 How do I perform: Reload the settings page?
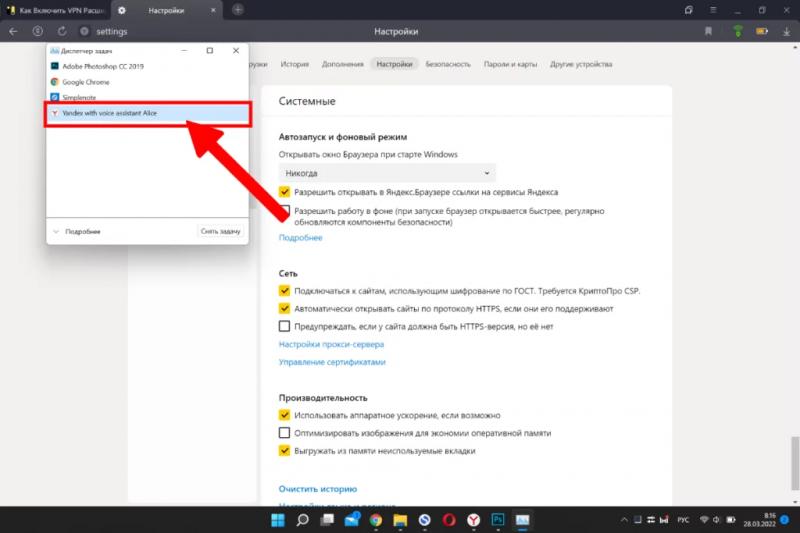(62, 32)
